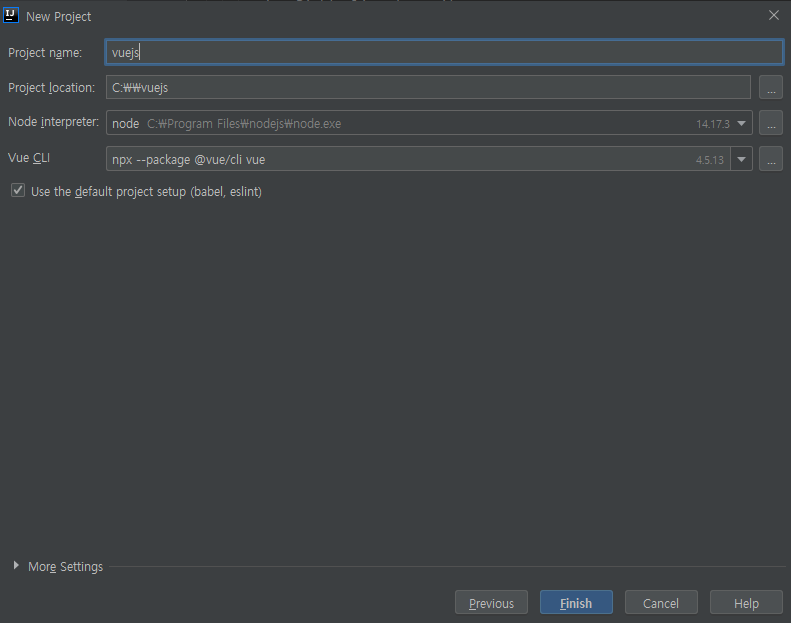Click the Node interpreter label
This screenshot has width=791, height=623.
[53, 122]
